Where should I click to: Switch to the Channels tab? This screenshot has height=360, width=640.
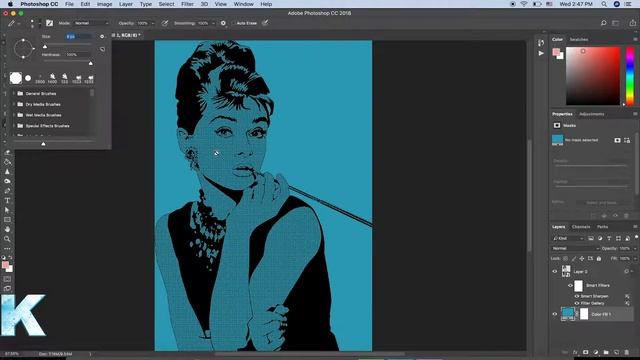click(581, 227)
